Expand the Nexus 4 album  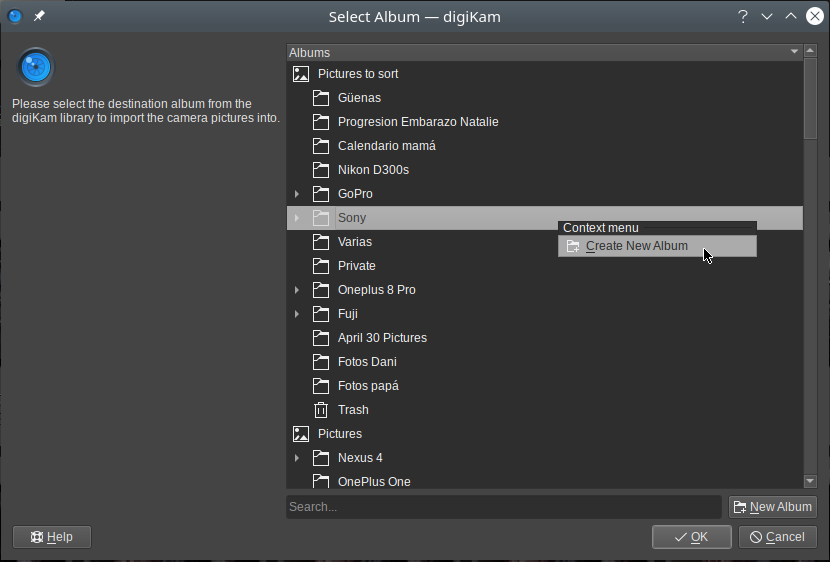[x=297, y=458]
